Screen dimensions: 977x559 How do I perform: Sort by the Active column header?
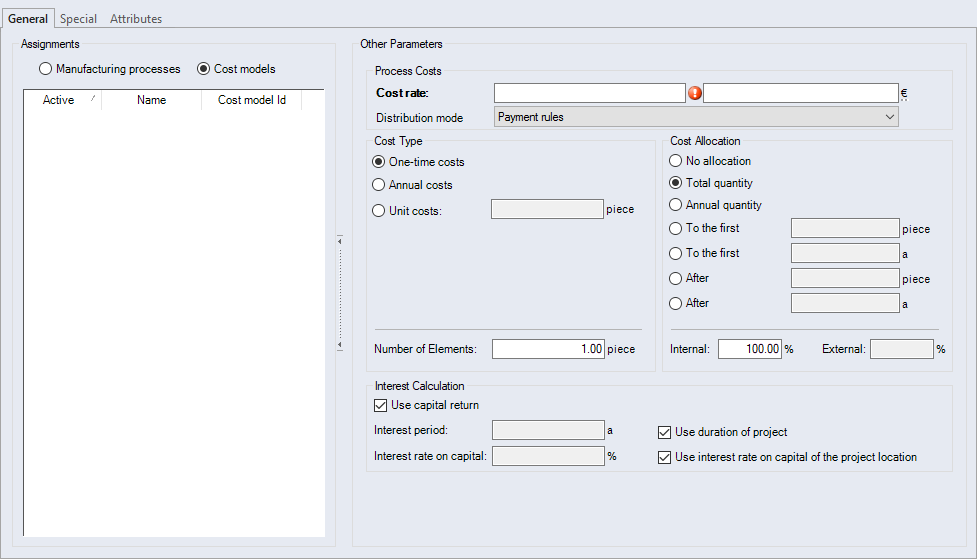[59, 100]
